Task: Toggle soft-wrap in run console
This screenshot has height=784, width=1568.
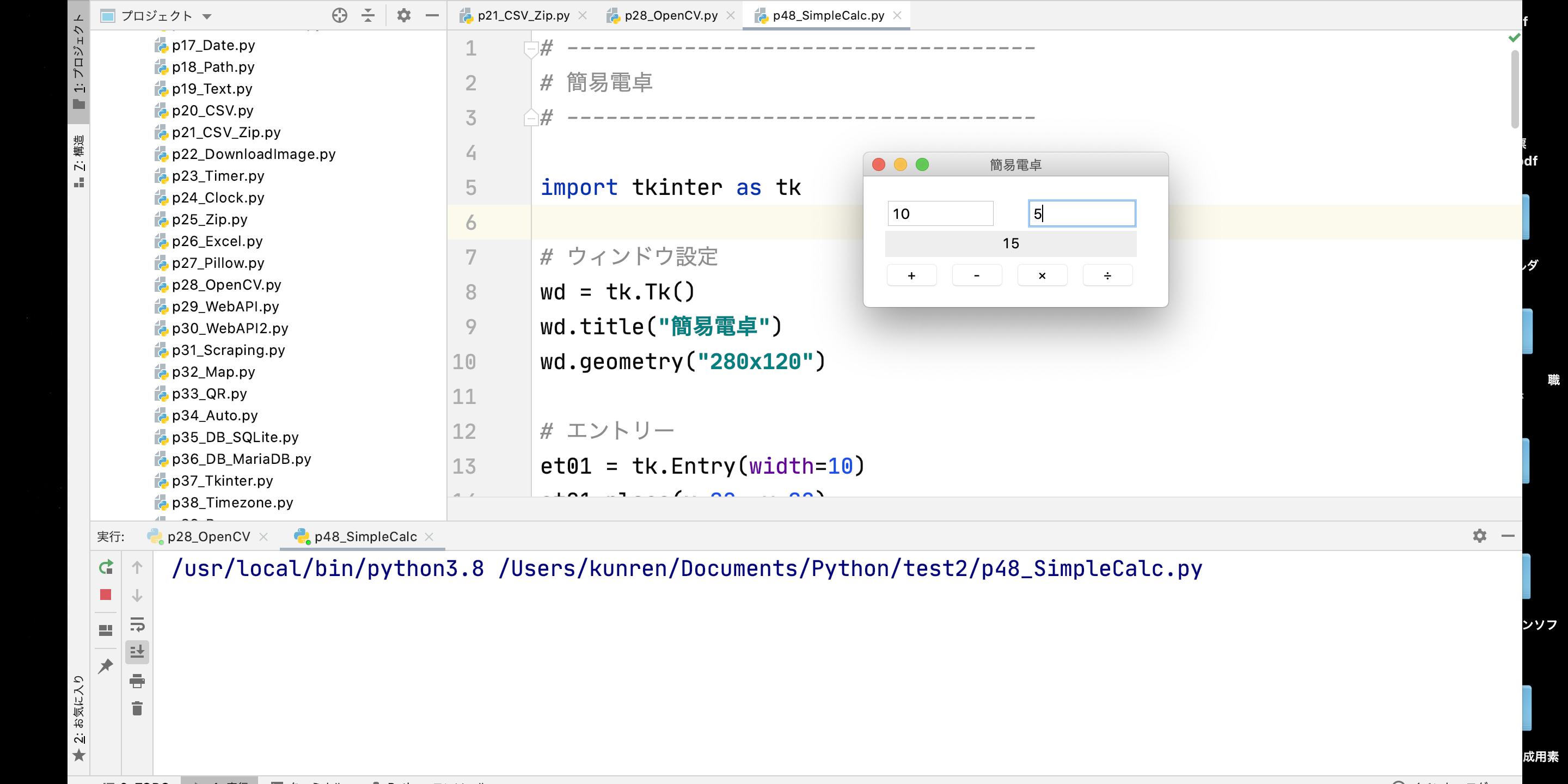Action: pyautogui.click(x=137, y=624)
